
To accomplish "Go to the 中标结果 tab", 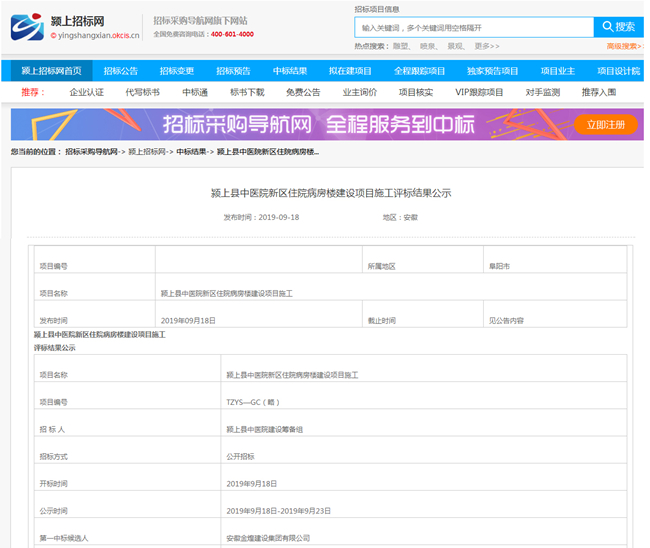I will point(290,71).
